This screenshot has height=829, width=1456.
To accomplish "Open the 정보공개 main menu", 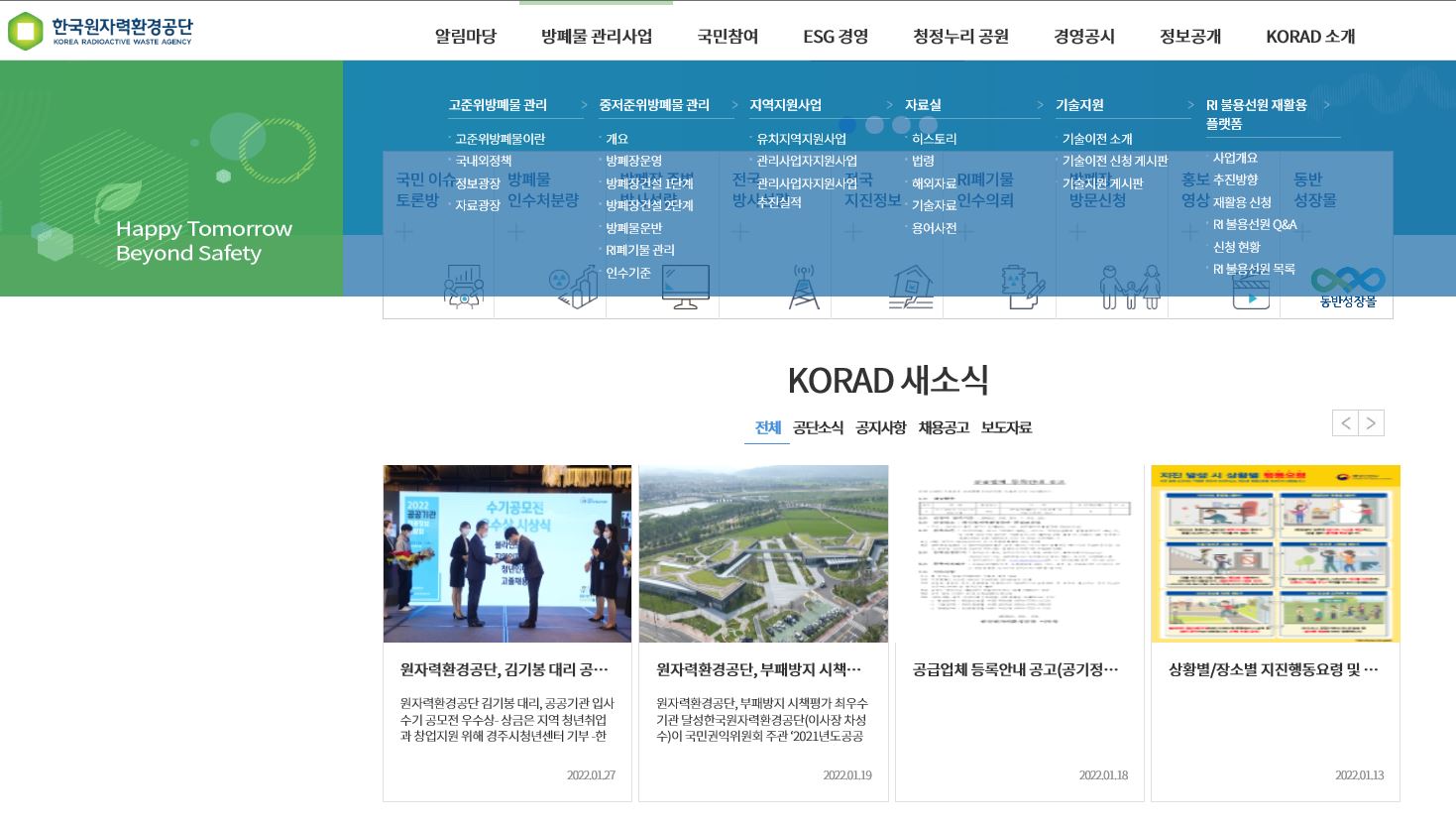I will [x=1190, y=37].
